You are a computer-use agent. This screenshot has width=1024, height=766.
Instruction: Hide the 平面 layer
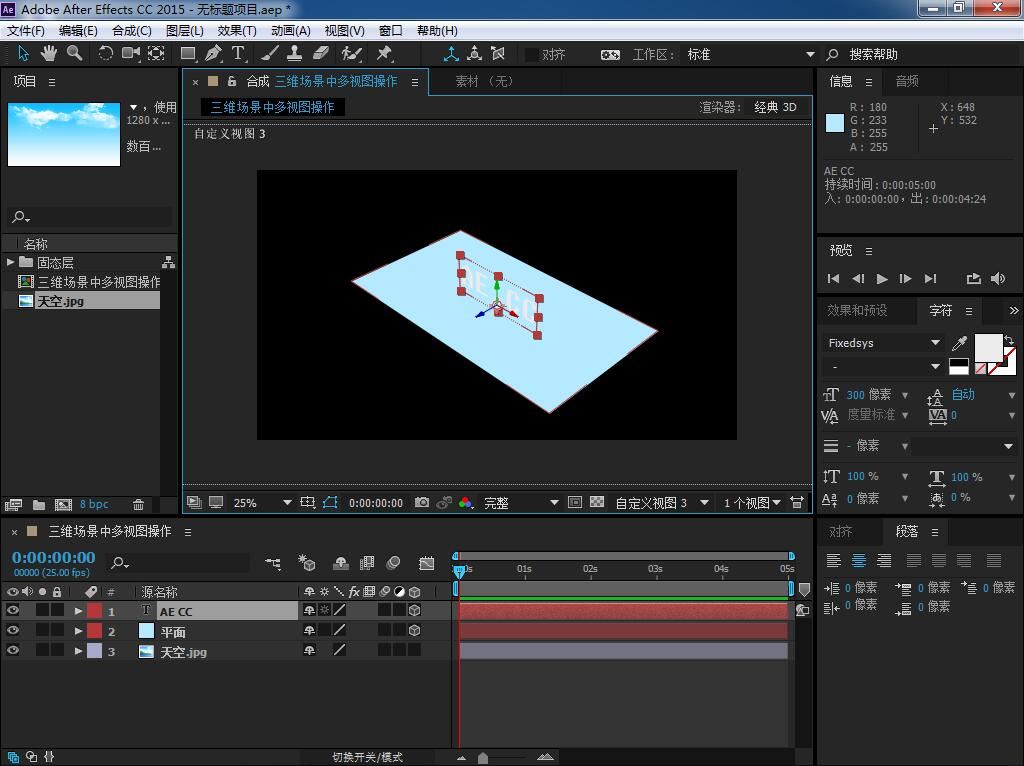pos(12,631)
